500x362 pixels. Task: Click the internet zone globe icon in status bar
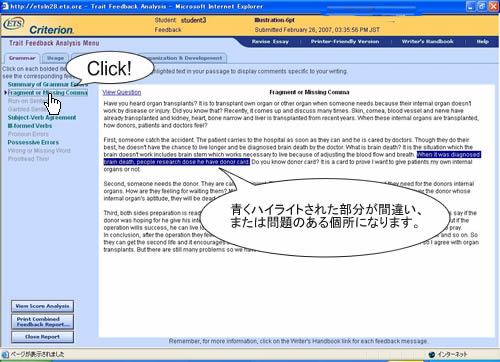tap(432, 355)
